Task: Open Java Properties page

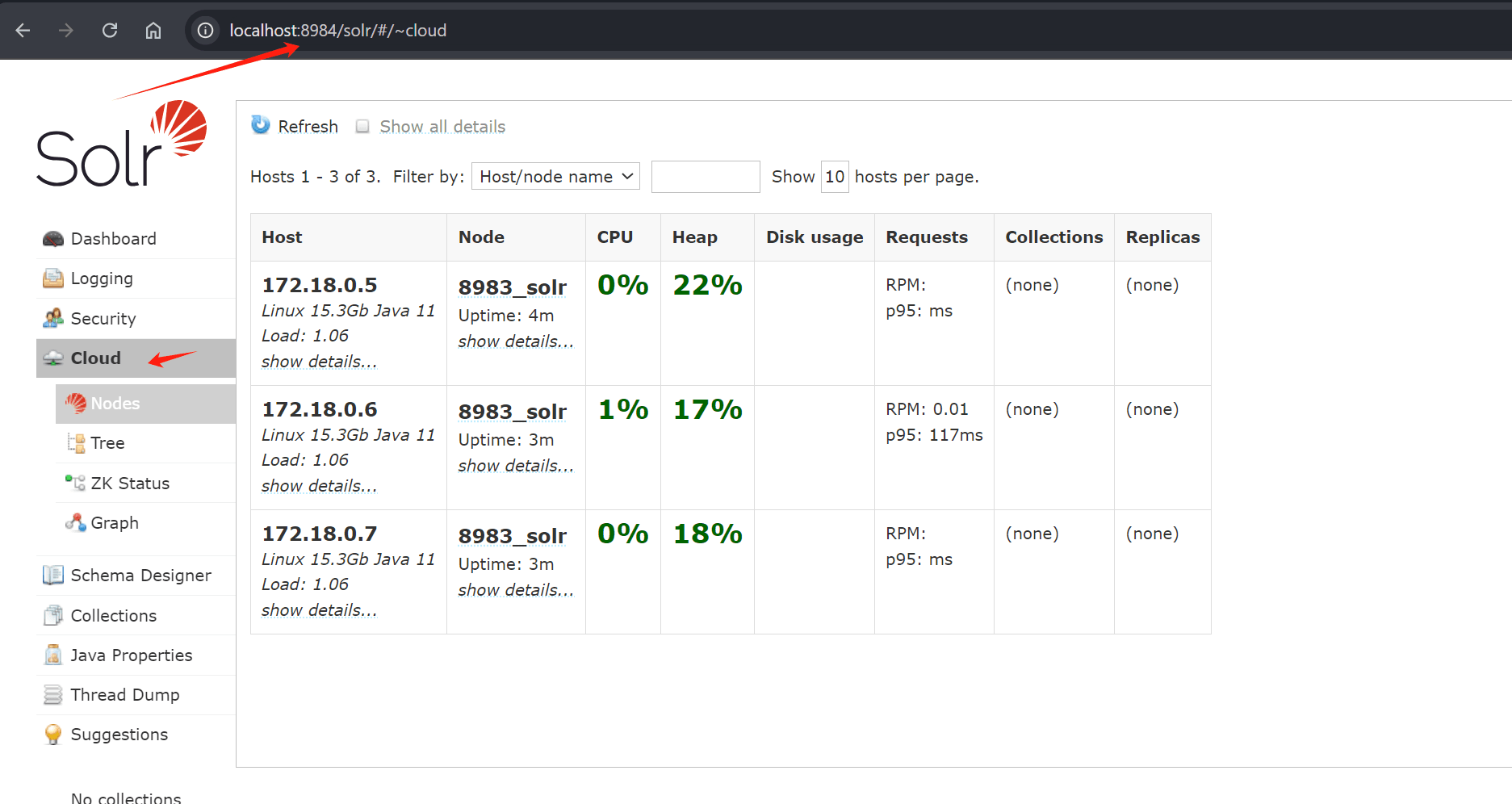Action: click(x=131, y=655)
